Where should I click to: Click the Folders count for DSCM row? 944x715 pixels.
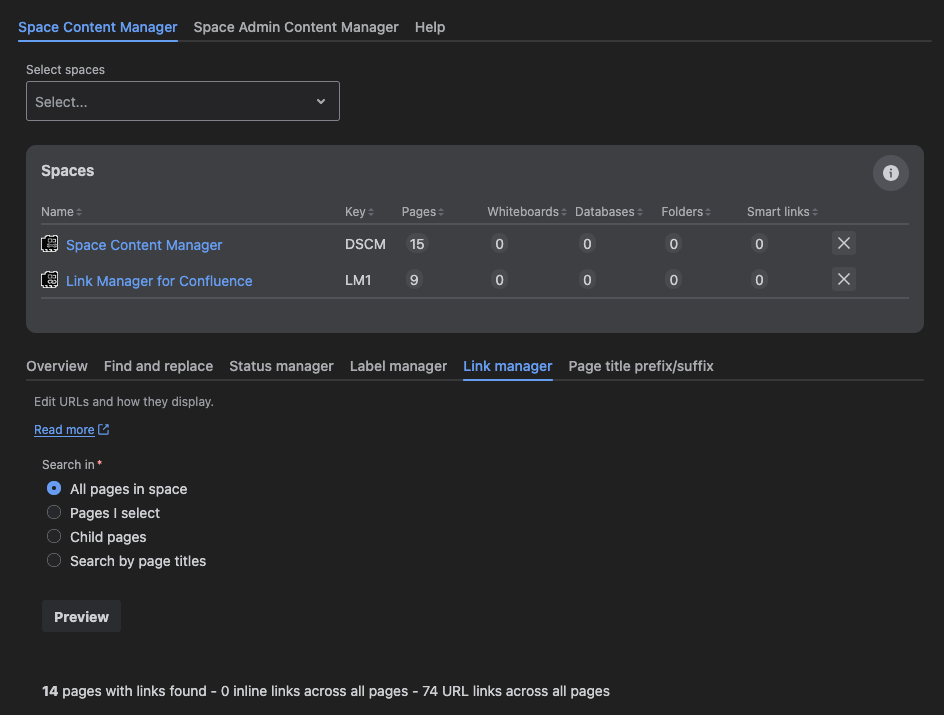coord(674,244)
